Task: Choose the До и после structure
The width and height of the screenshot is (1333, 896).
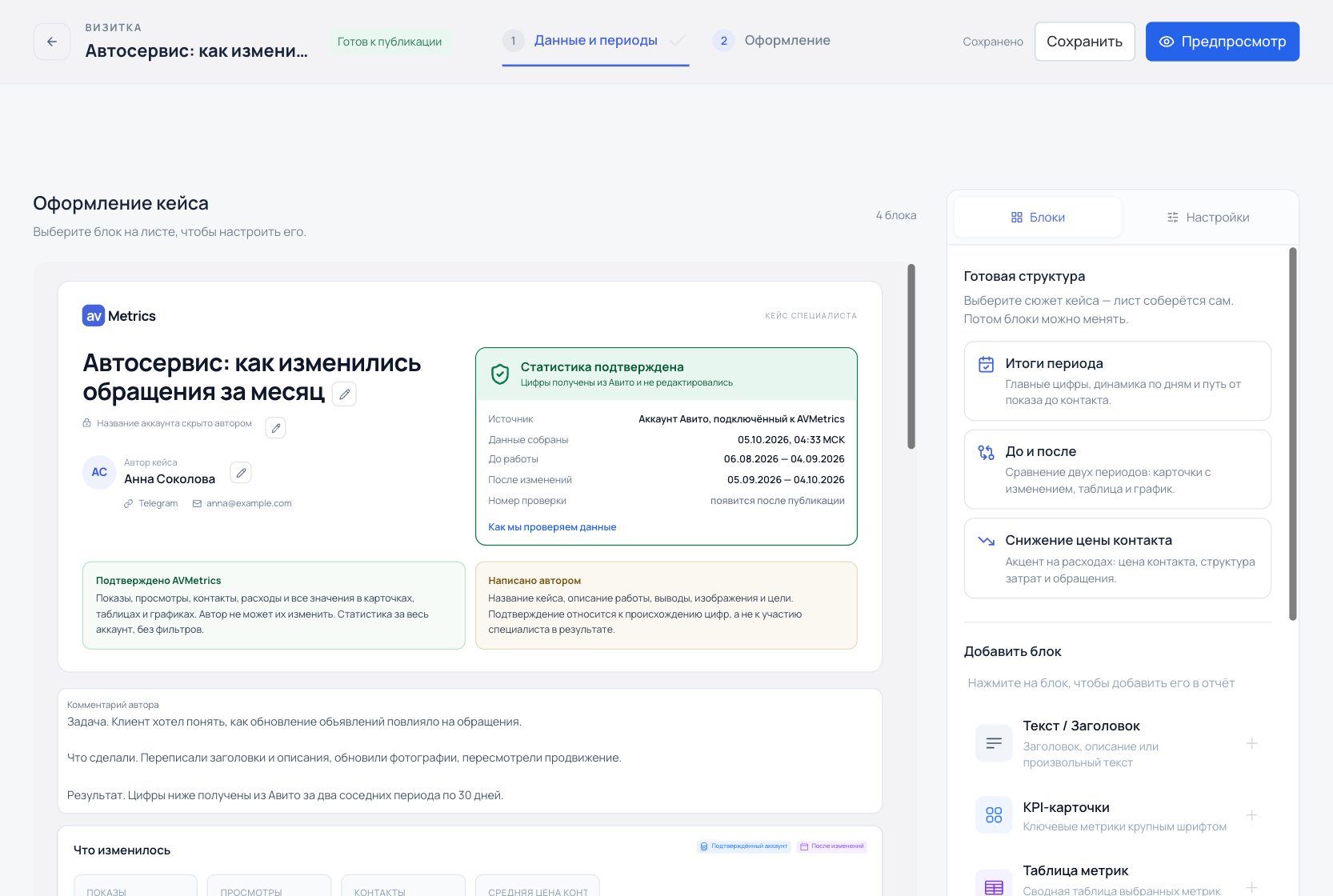Action: [x=1117, y=470]
